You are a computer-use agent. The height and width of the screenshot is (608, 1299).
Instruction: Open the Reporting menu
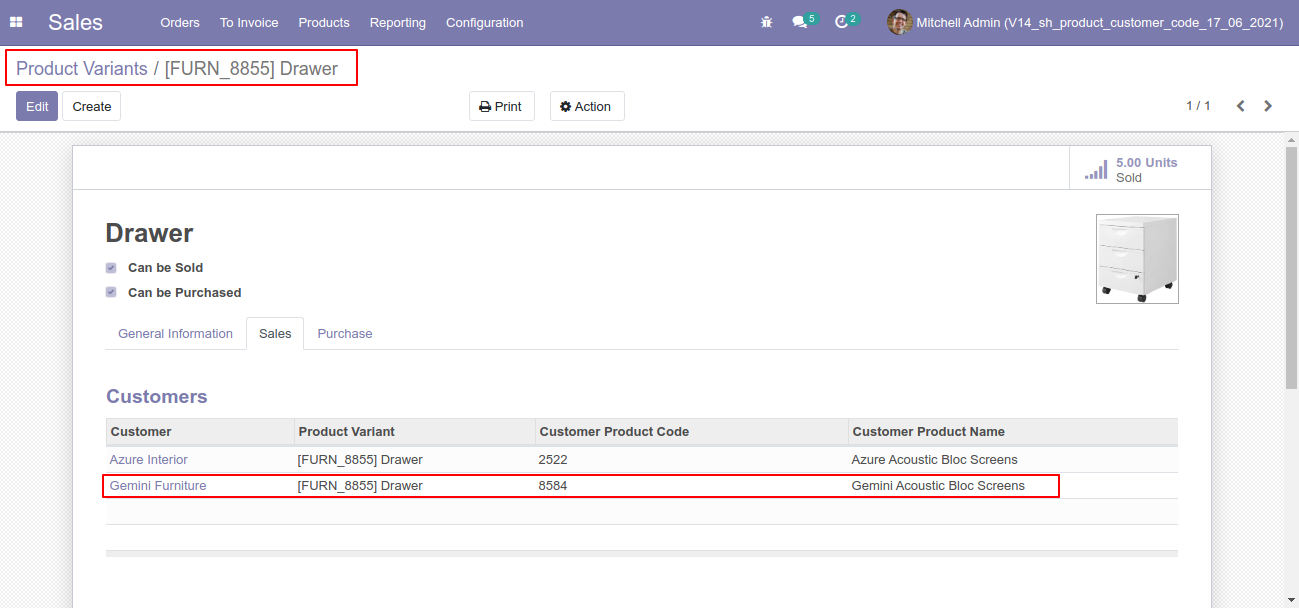[398, 22]
